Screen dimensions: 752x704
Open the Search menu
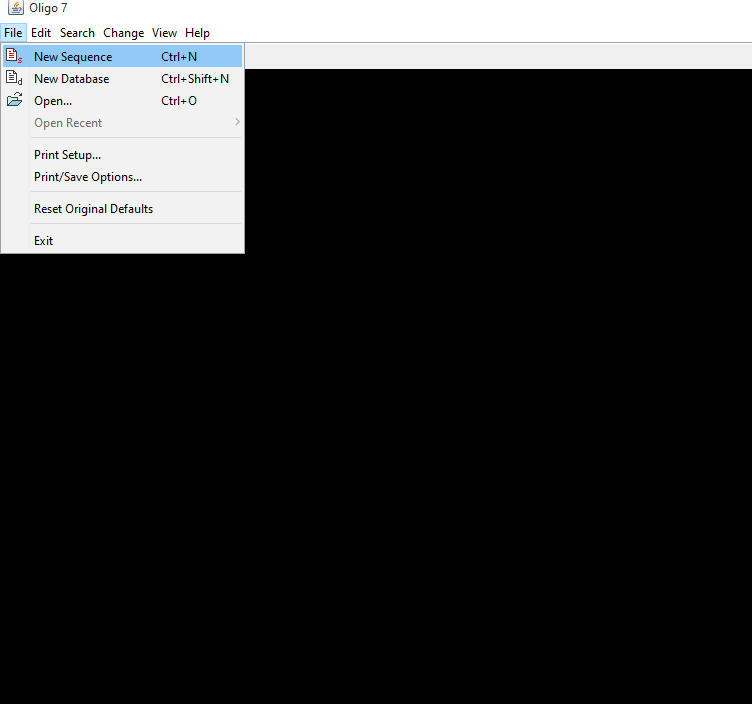(77, 33)
